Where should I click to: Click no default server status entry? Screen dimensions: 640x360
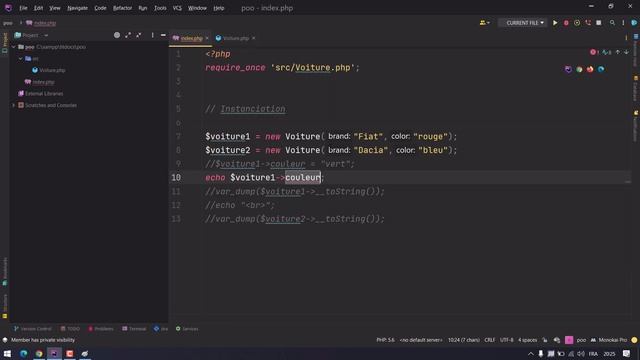420,340
